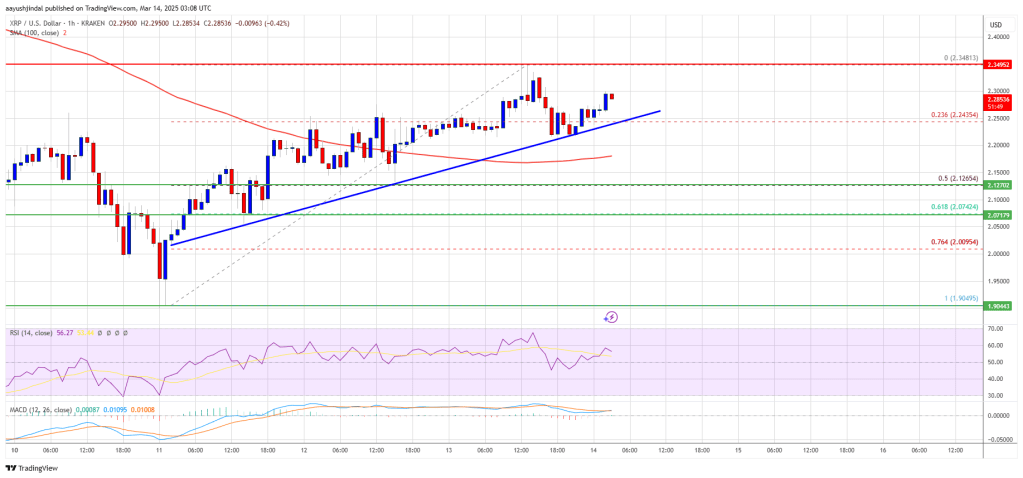1023x478 pixels.
Task: Click the date label 13 on time axis
Action: click(450, 450)
